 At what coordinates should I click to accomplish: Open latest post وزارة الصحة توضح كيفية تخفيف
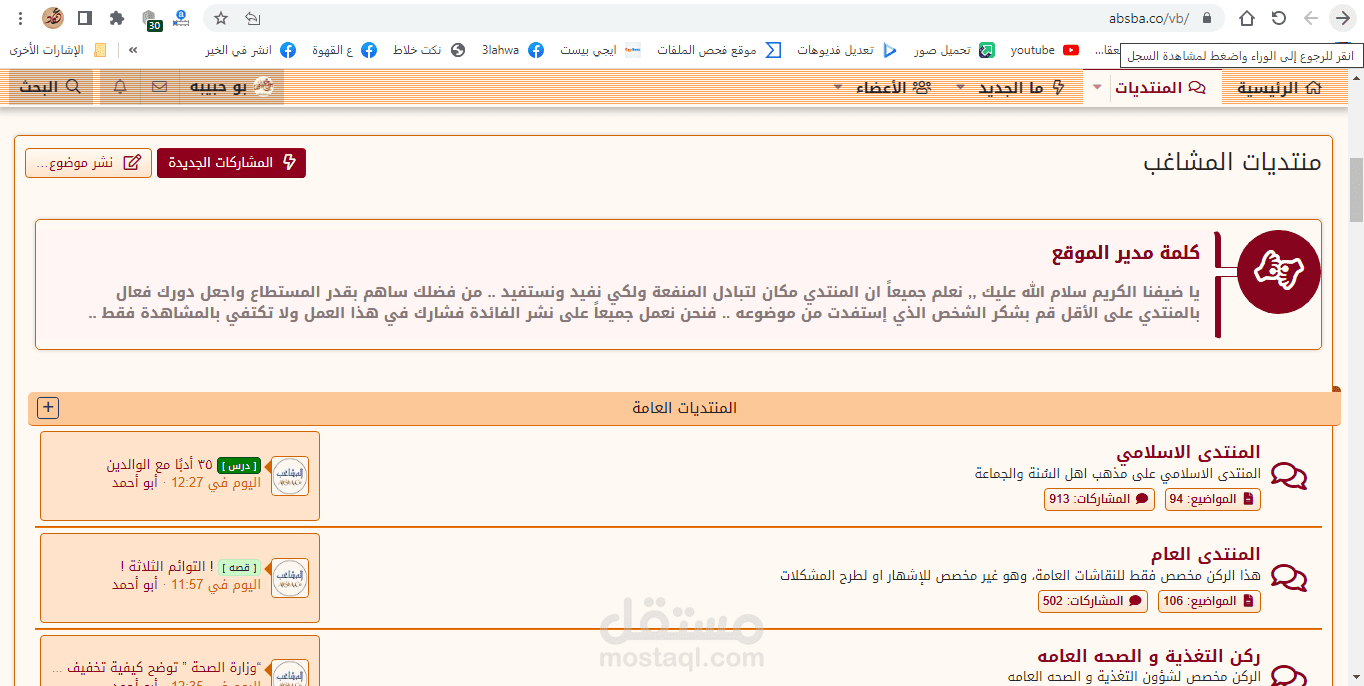tap(156, 668)
